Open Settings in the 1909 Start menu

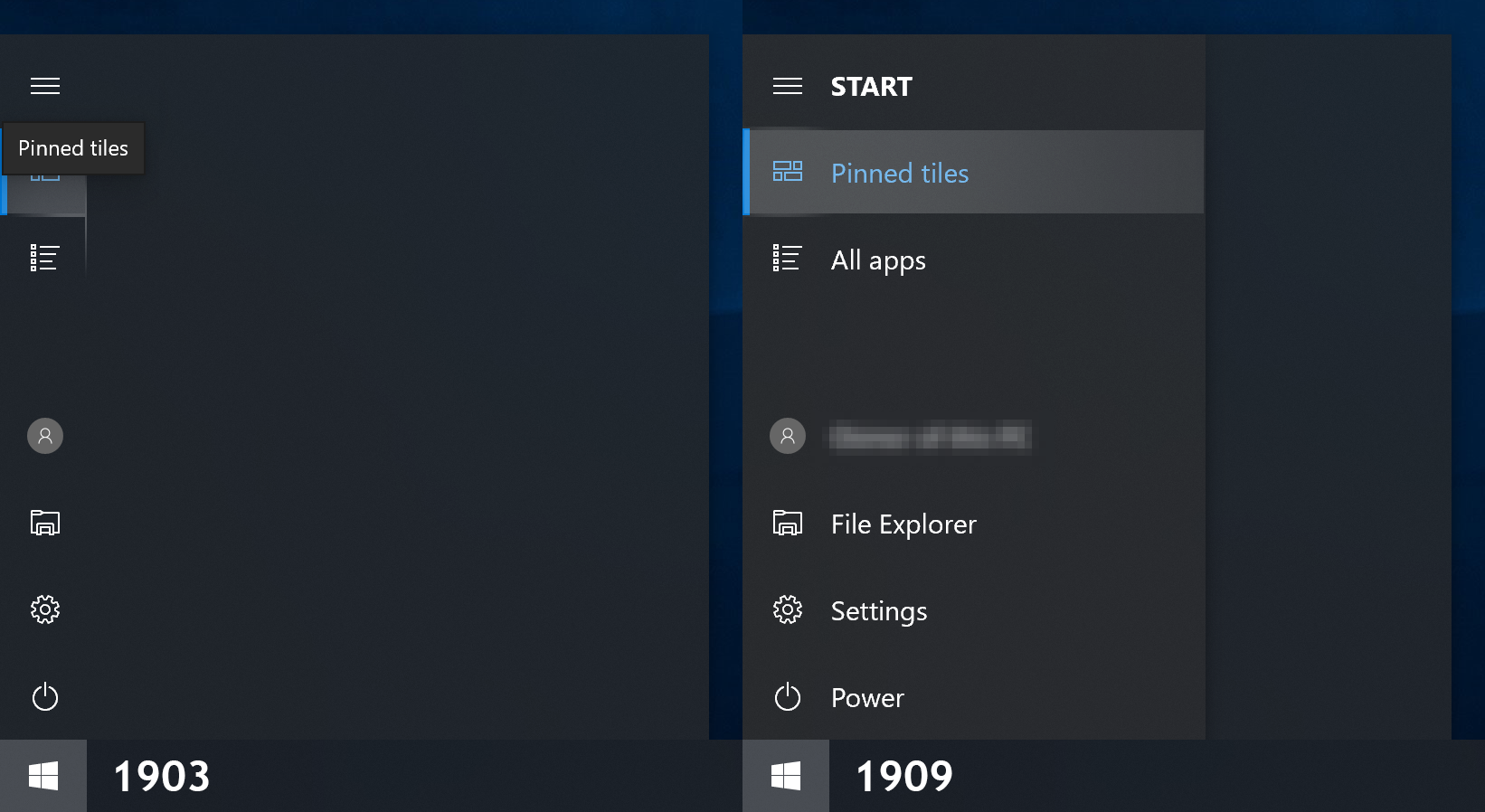(973, 610)
